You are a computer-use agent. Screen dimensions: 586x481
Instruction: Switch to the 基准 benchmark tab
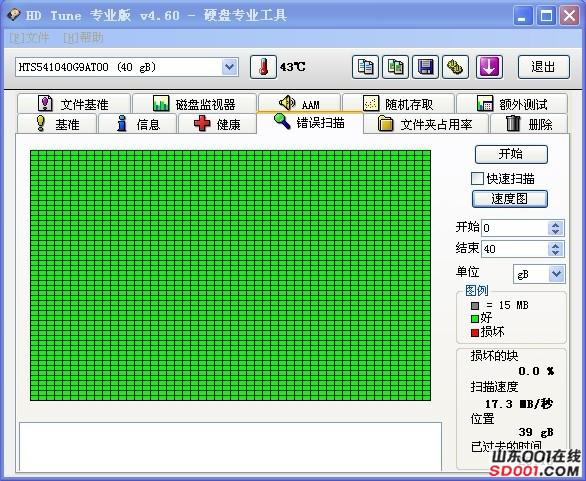pyautogui.click(x=57, y=124)
